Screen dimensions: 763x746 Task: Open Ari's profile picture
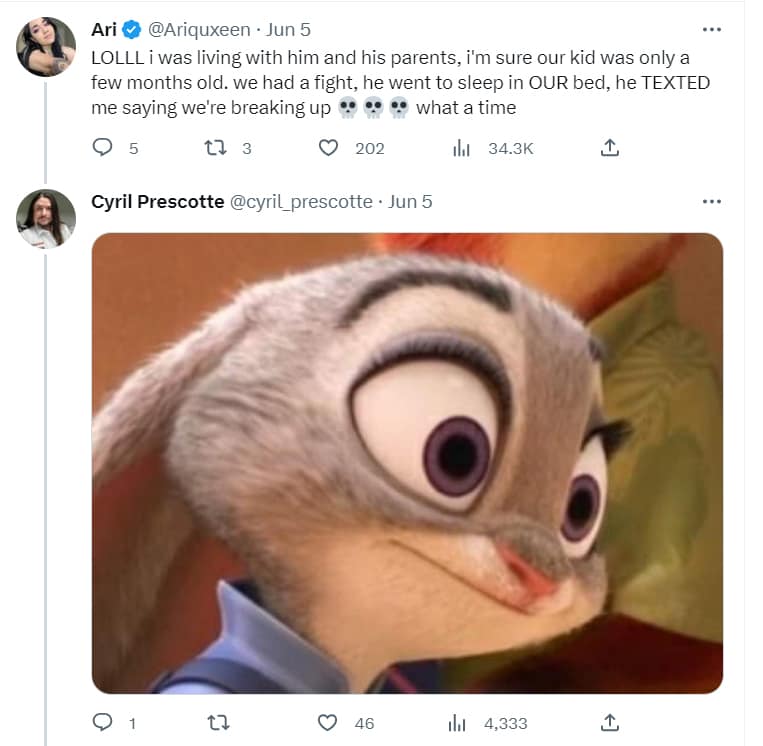pyautogui.click(x=46, y=47)
